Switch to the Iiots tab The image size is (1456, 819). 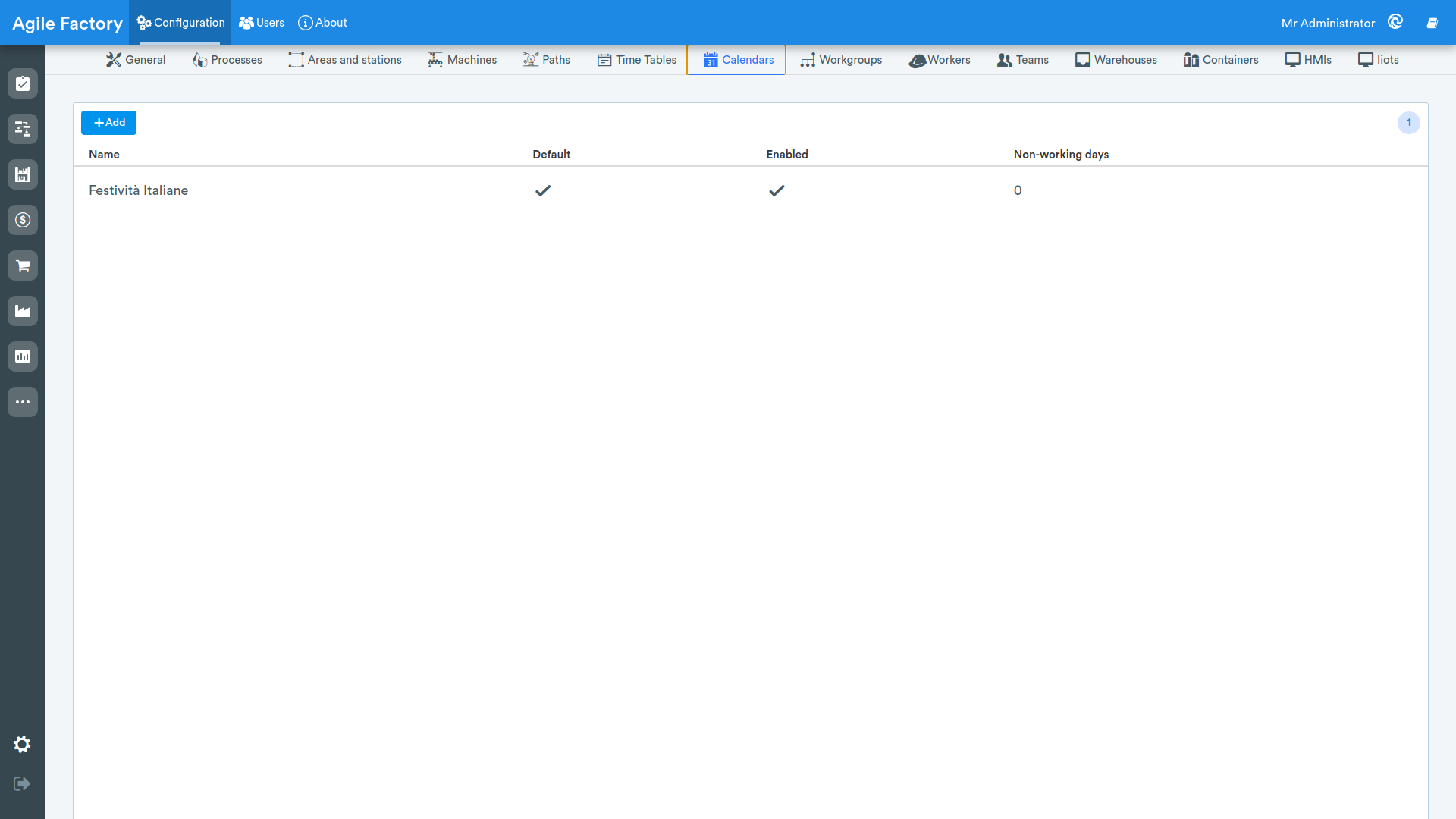(x=1379, y=60)
